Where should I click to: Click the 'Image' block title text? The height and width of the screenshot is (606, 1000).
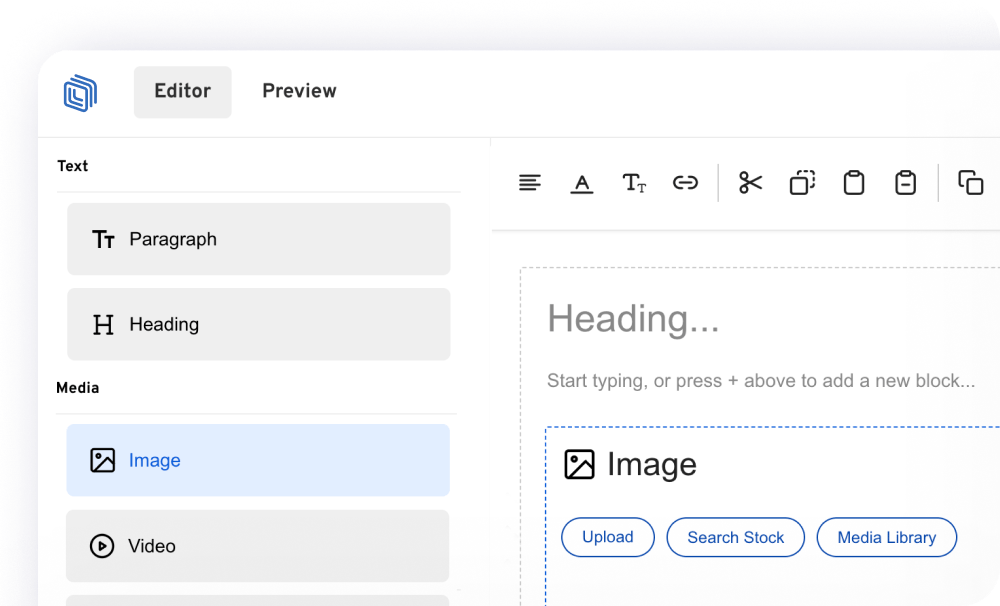(652, 464)
